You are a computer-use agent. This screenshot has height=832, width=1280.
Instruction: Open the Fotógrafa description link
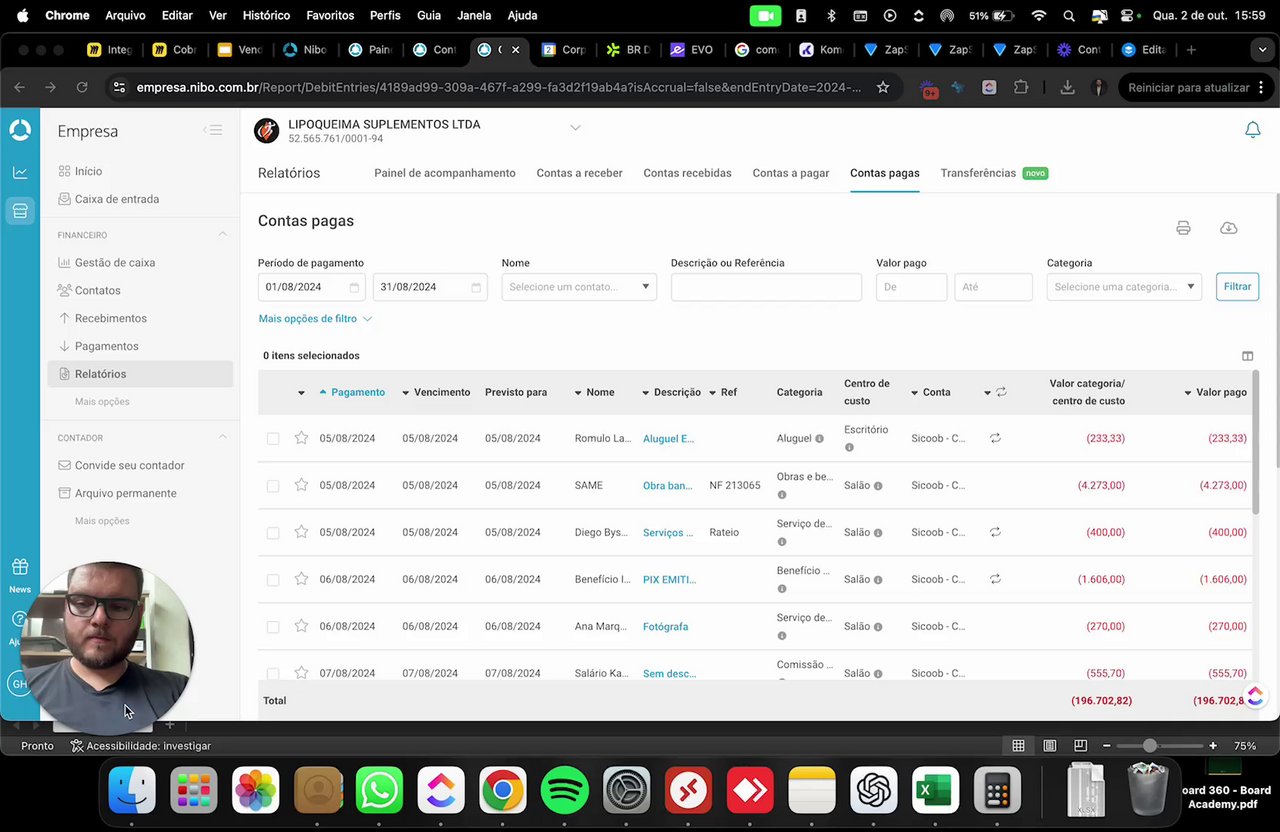(665, 626)
